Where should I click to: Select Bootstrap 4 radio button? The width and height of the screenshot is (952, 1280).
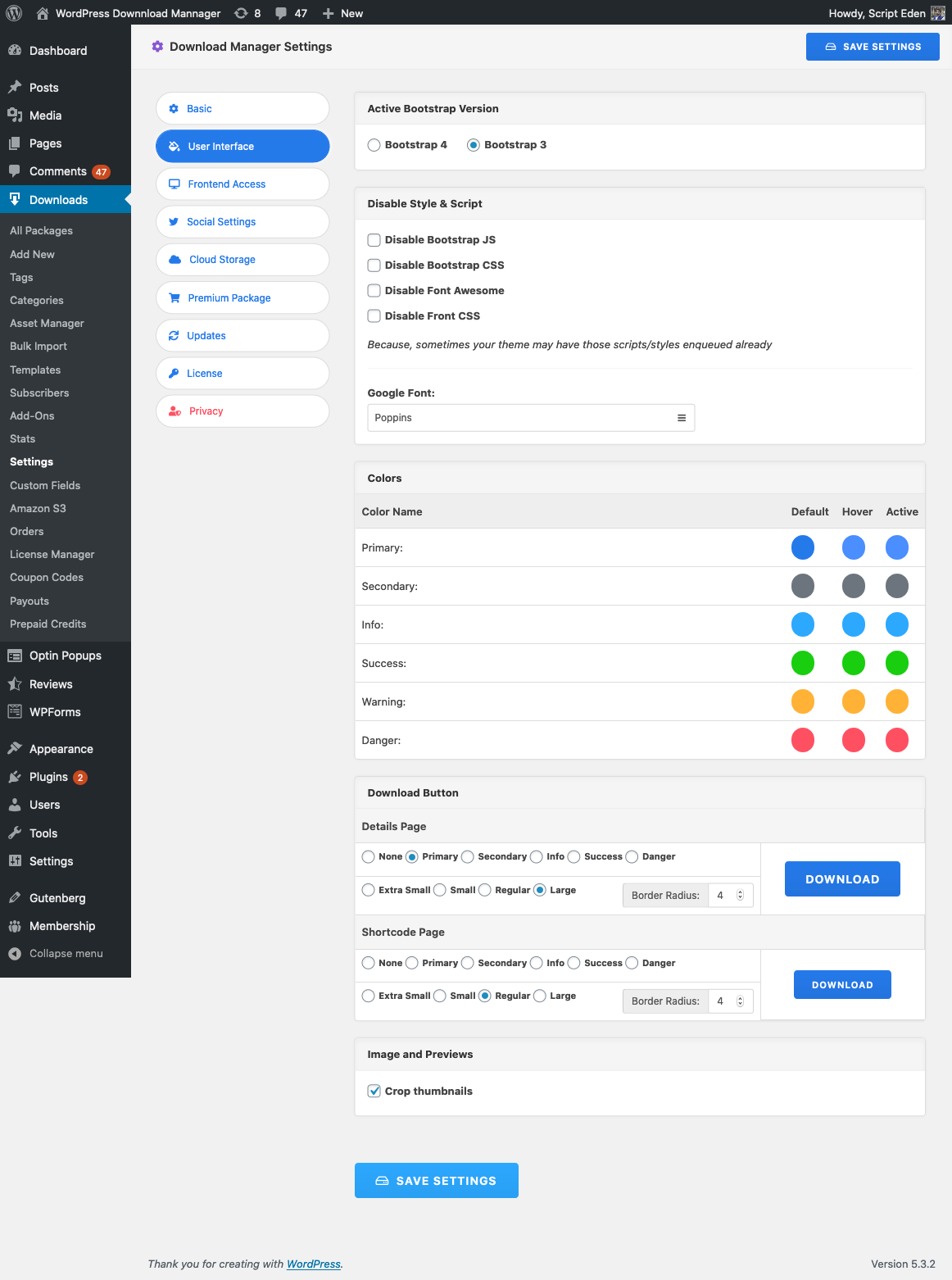374,144
